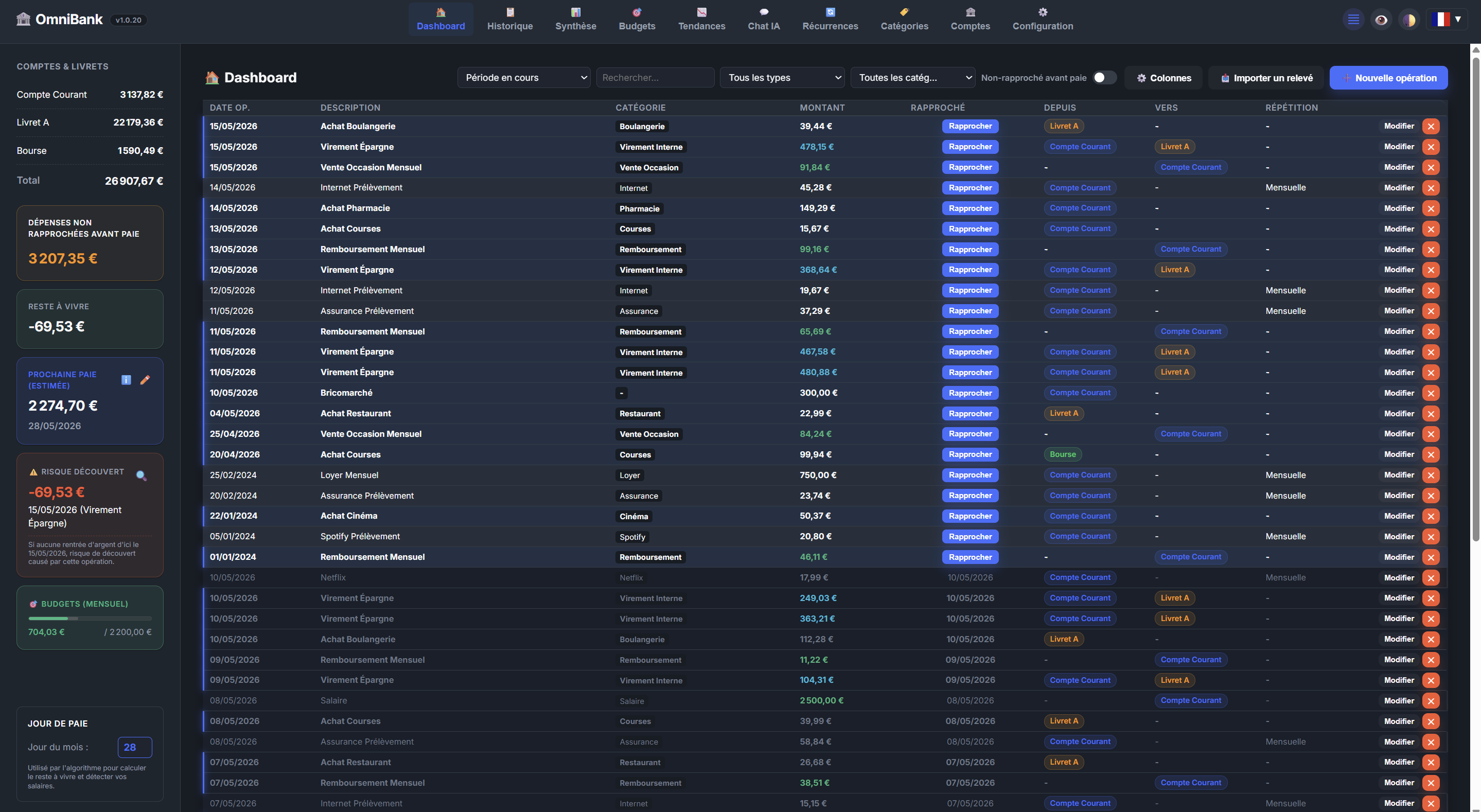Select the Bourse account in sidebar
1481x812 pixels.
(x=90, y=150)
